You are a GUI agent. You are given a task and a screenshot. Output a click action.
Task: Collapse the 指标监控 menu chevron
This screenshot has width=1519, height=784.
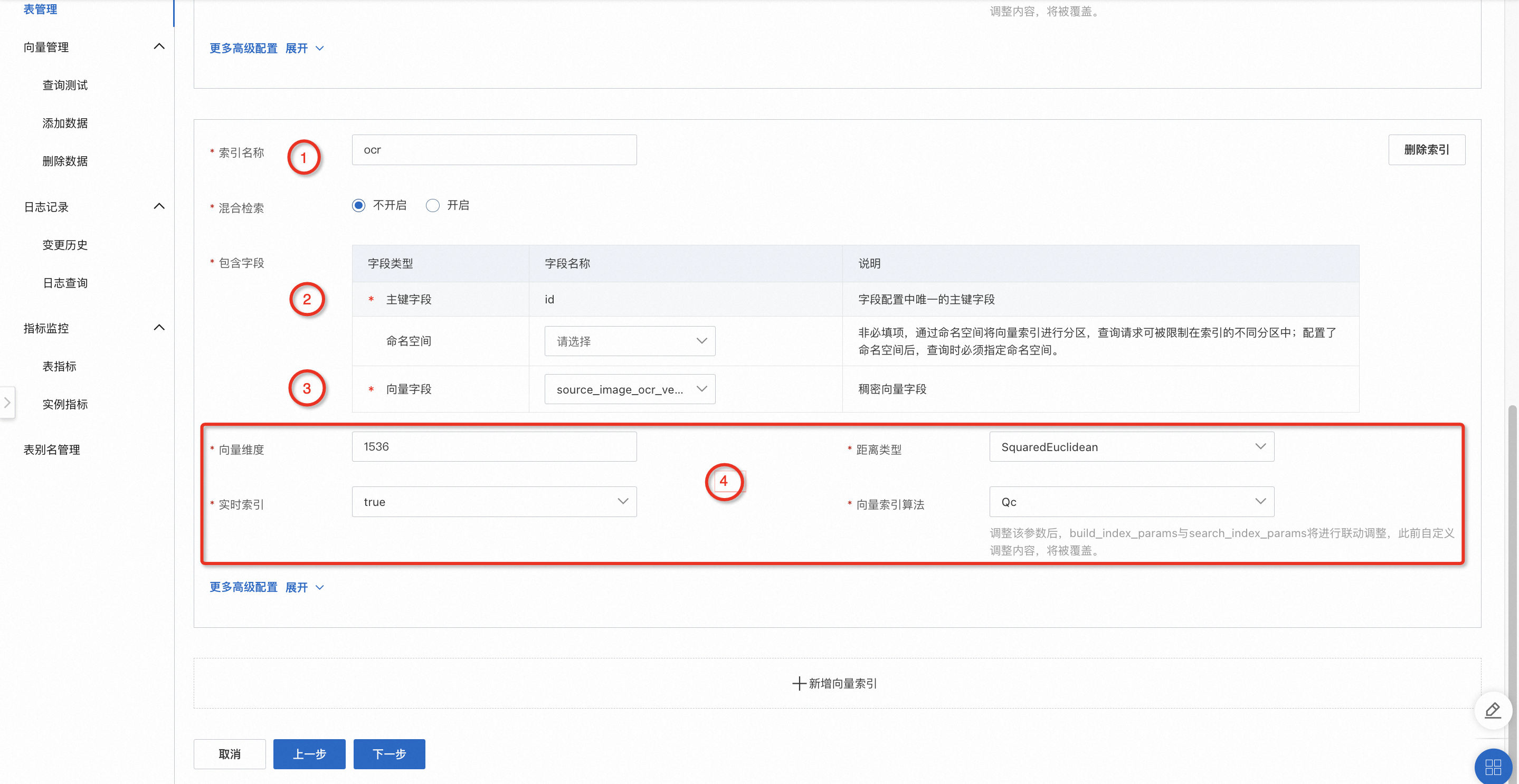tap(159, 328)
